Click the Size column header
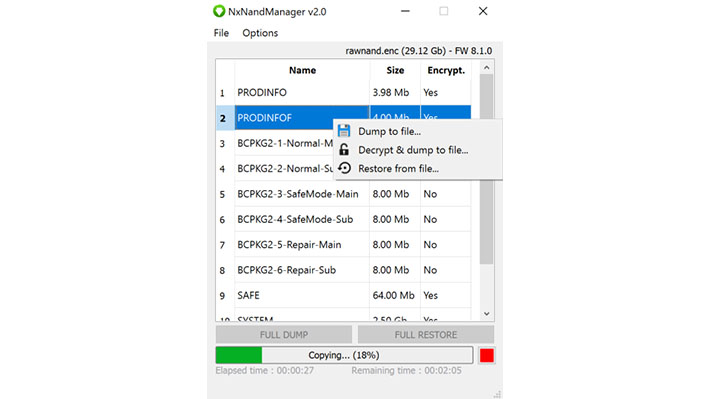The height and width of the screenshot is (399, 710). 395,70
